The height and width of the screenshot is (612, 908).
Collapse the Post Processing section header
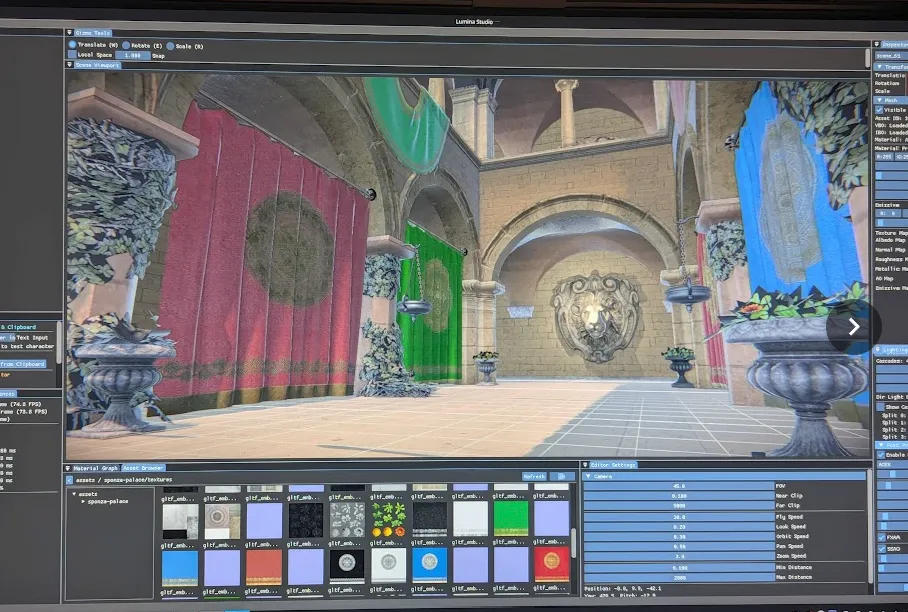tap(892, 445)
